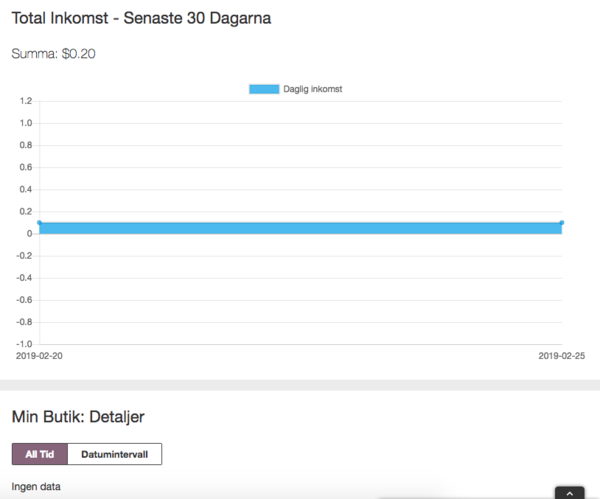
Task: Click the Summa: $0.20 total text
Action: coord(53,54)
